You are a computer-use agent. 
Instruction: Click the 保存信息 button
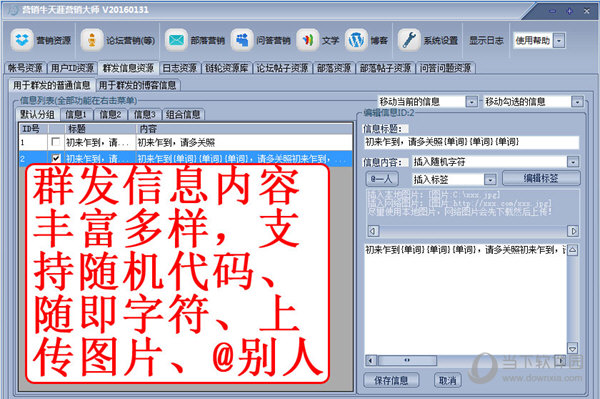(x=391, y=380)
